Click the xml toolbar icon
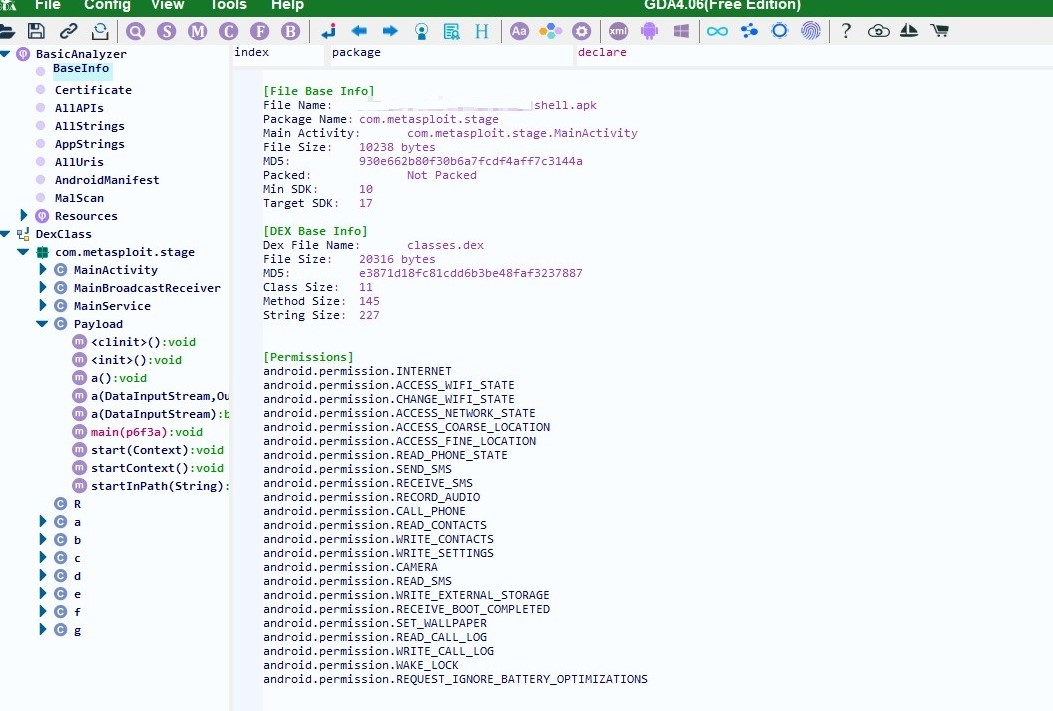The height and width of the screenshot is (711, 1053). click(619, 31)
